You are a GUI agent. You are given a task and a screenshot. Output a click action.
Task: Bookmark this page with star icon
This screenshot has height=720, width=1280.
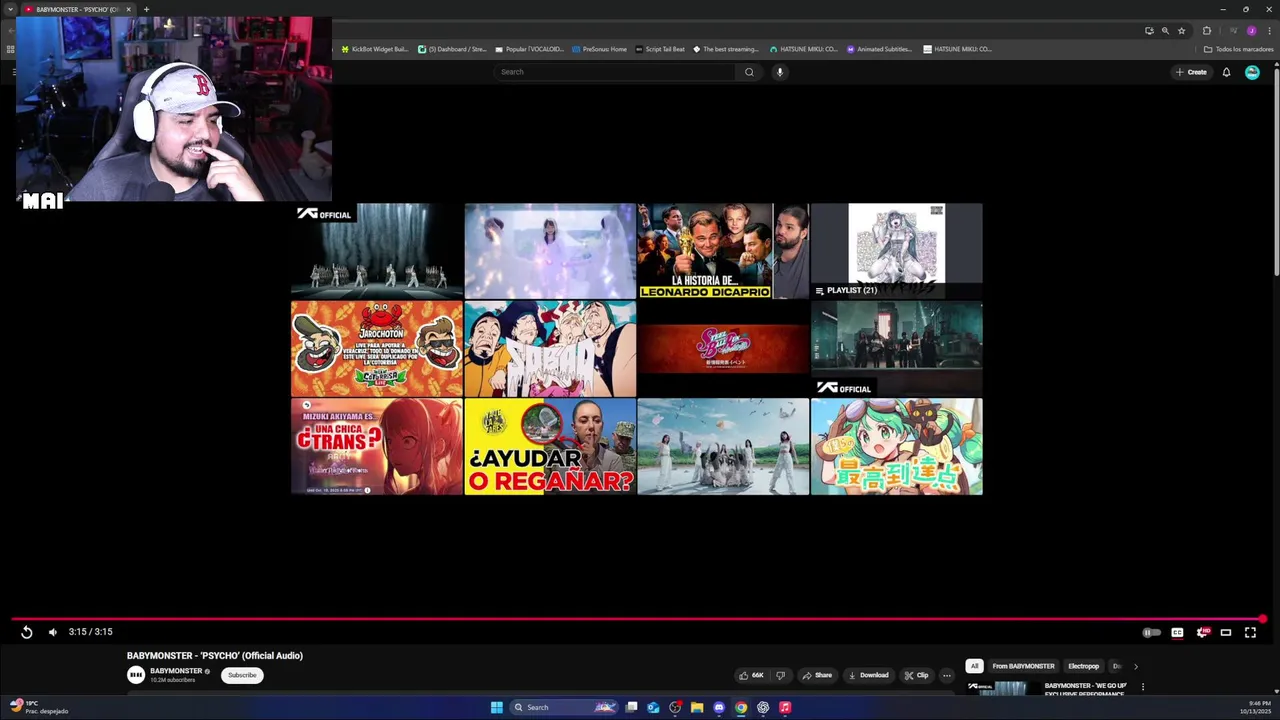(1181, 31)
